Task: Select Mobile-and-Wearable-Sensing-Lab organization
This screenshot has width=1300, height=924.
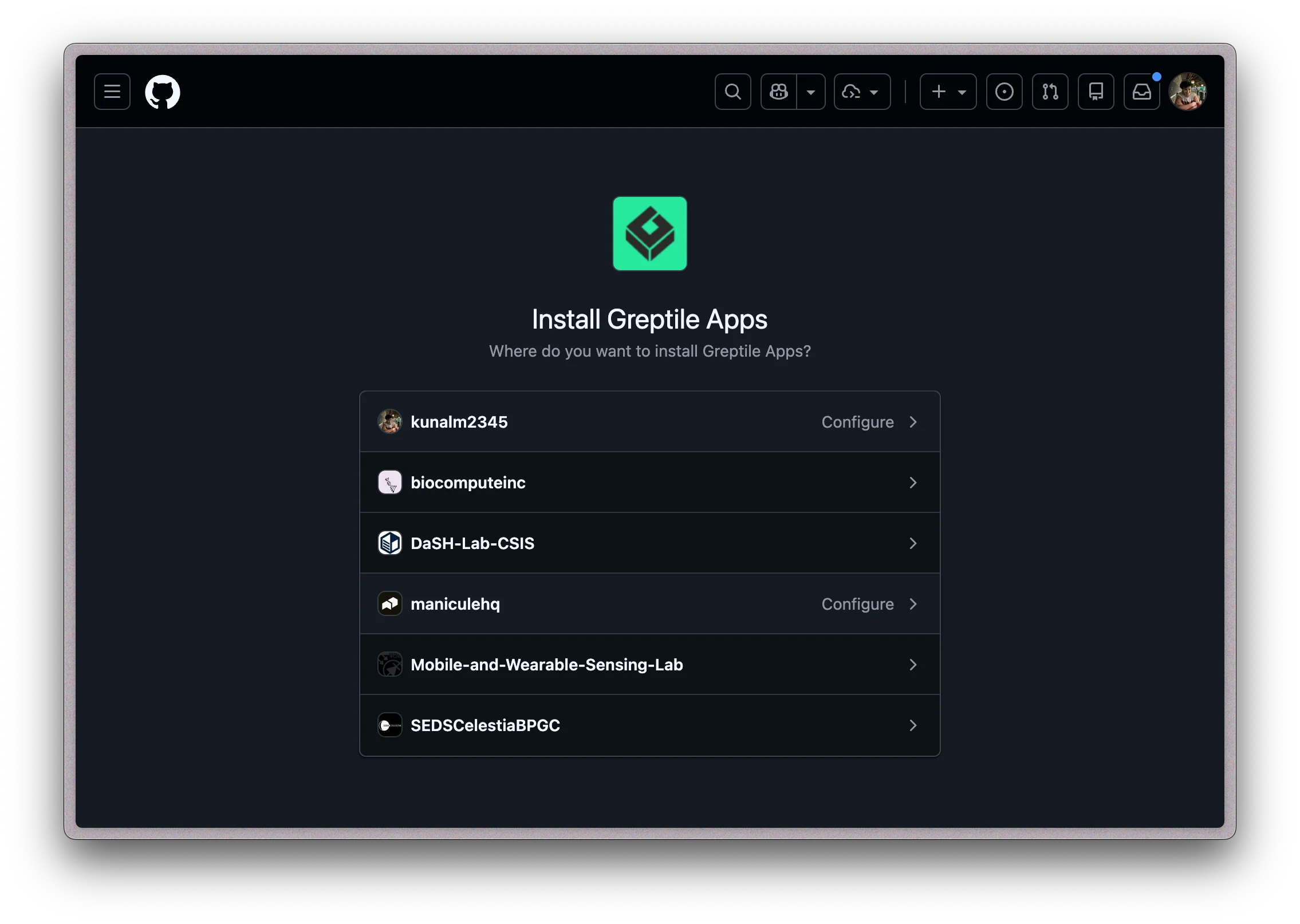Action: click(x=650, y=665)
